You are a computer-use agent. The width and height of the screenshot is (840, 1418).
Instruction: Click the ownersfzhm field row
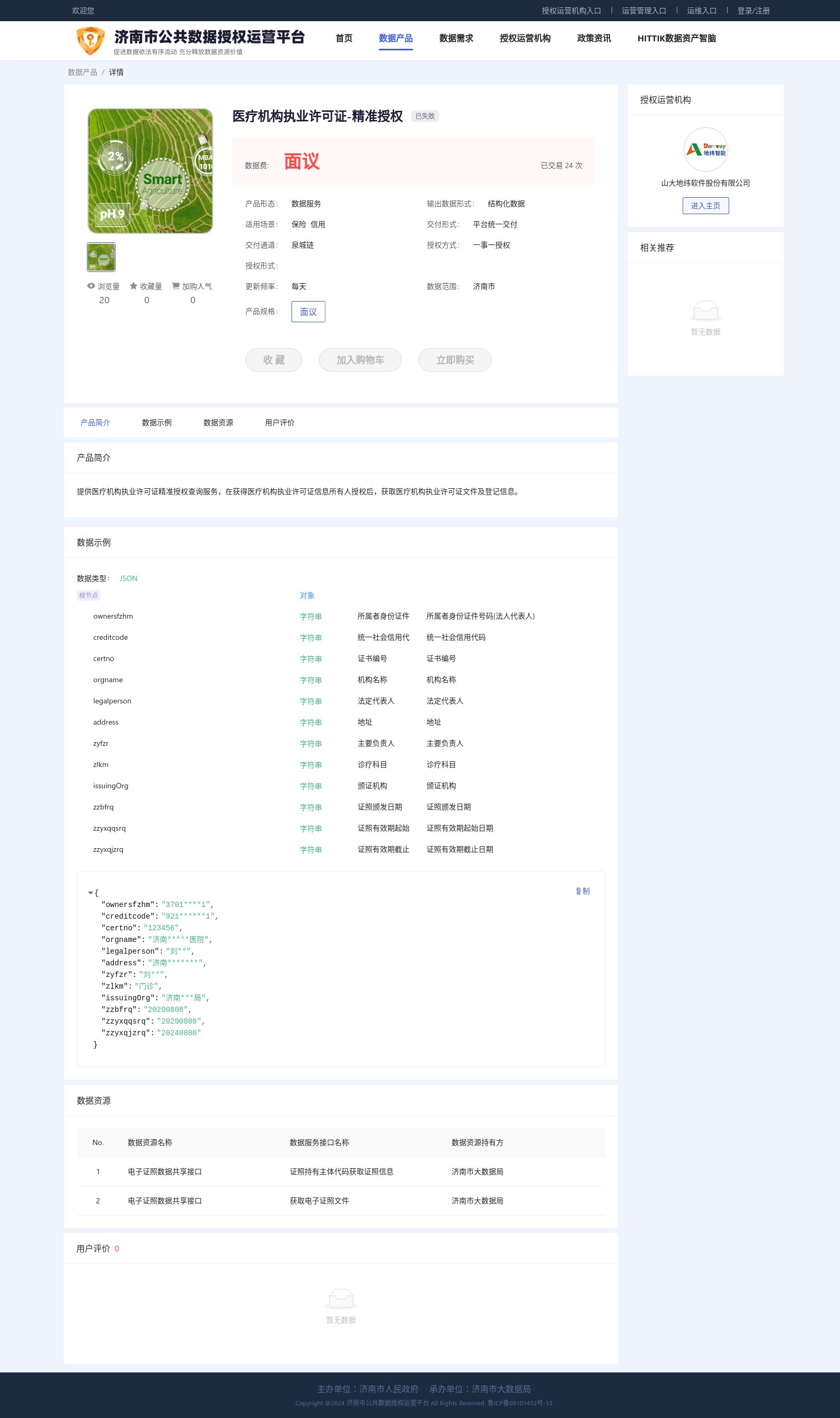(x=341, y=616)
